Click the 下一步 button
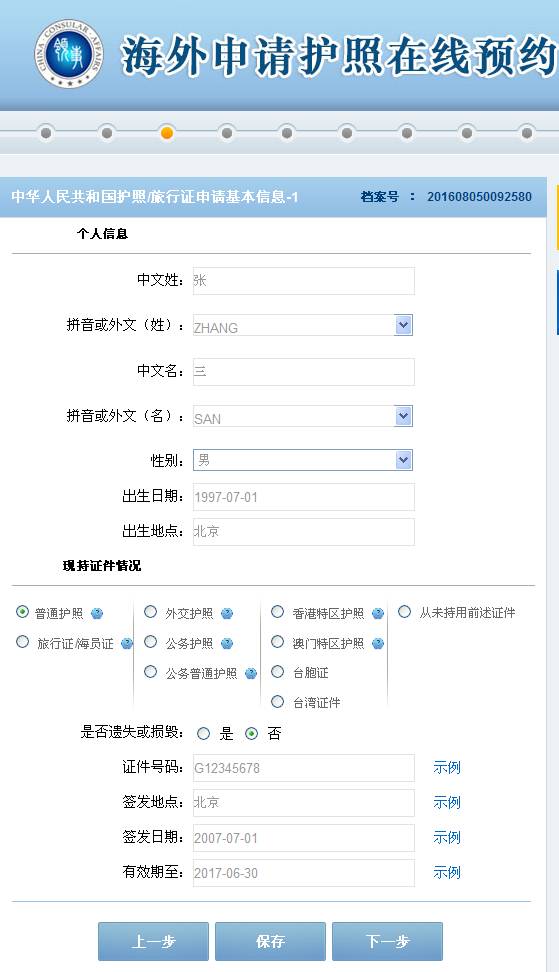 coord(387,941)
